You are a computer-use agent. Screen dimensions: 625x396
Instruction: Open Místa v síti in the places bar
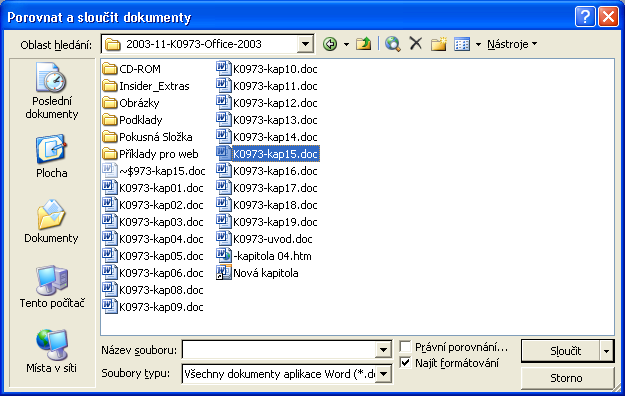[51, 351]
